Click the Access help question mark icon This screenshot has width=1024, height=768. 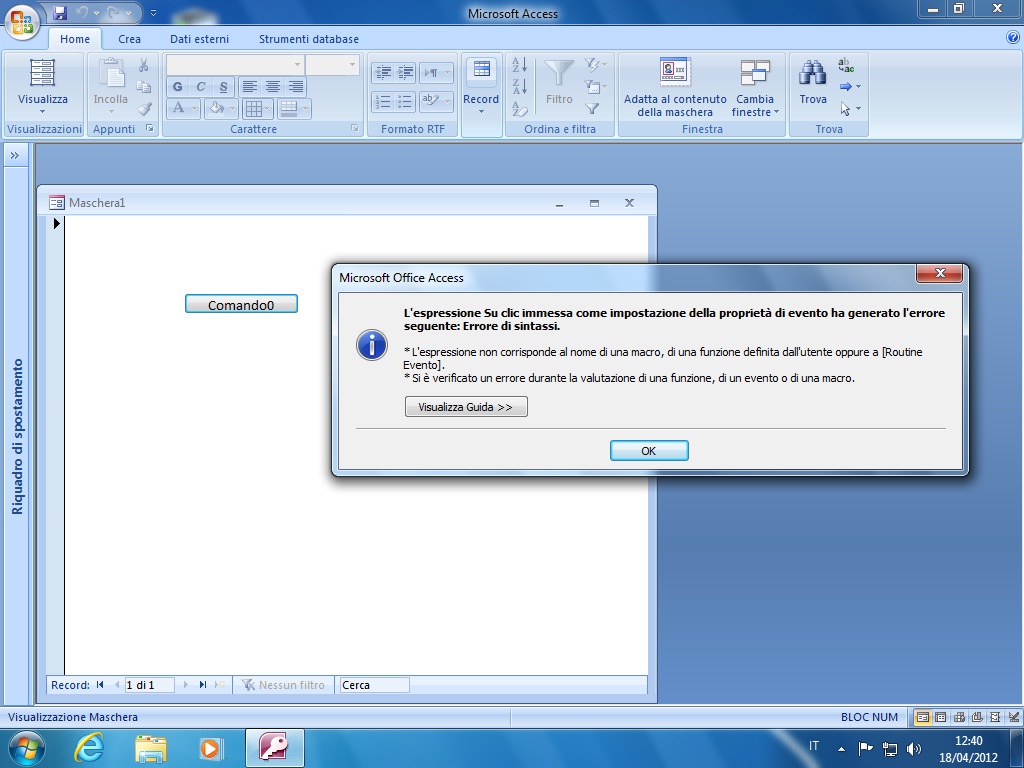click(x=1013, y=38)
